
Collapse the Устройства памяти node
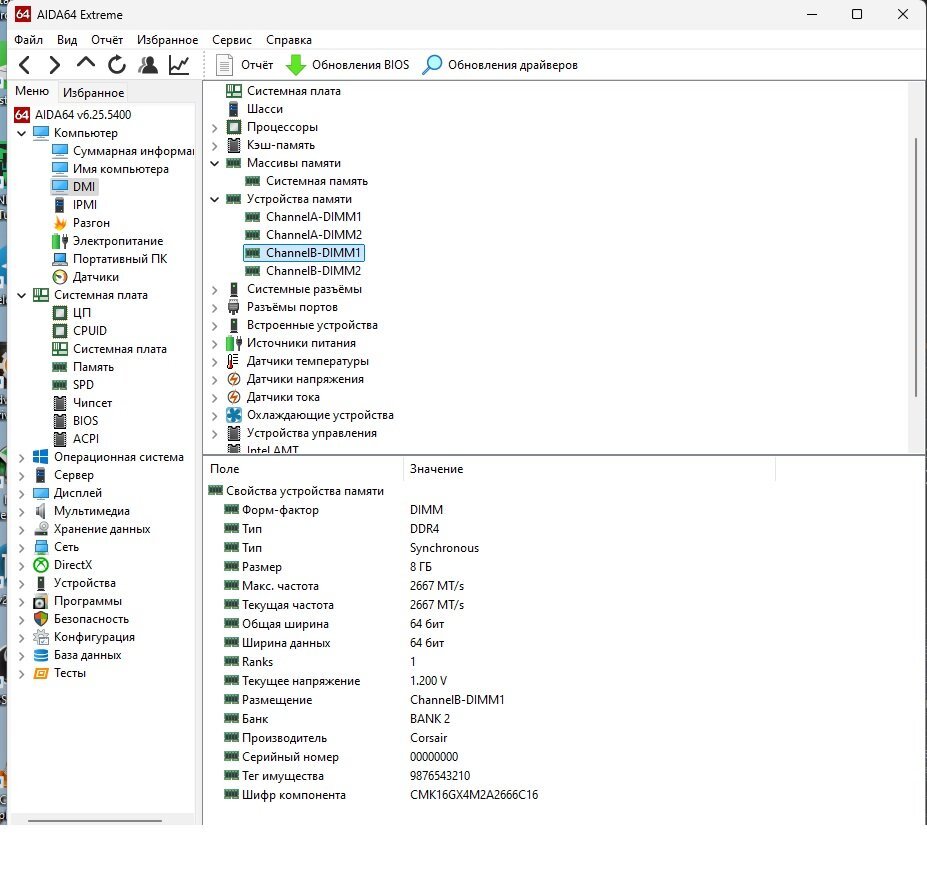(215, 199)
